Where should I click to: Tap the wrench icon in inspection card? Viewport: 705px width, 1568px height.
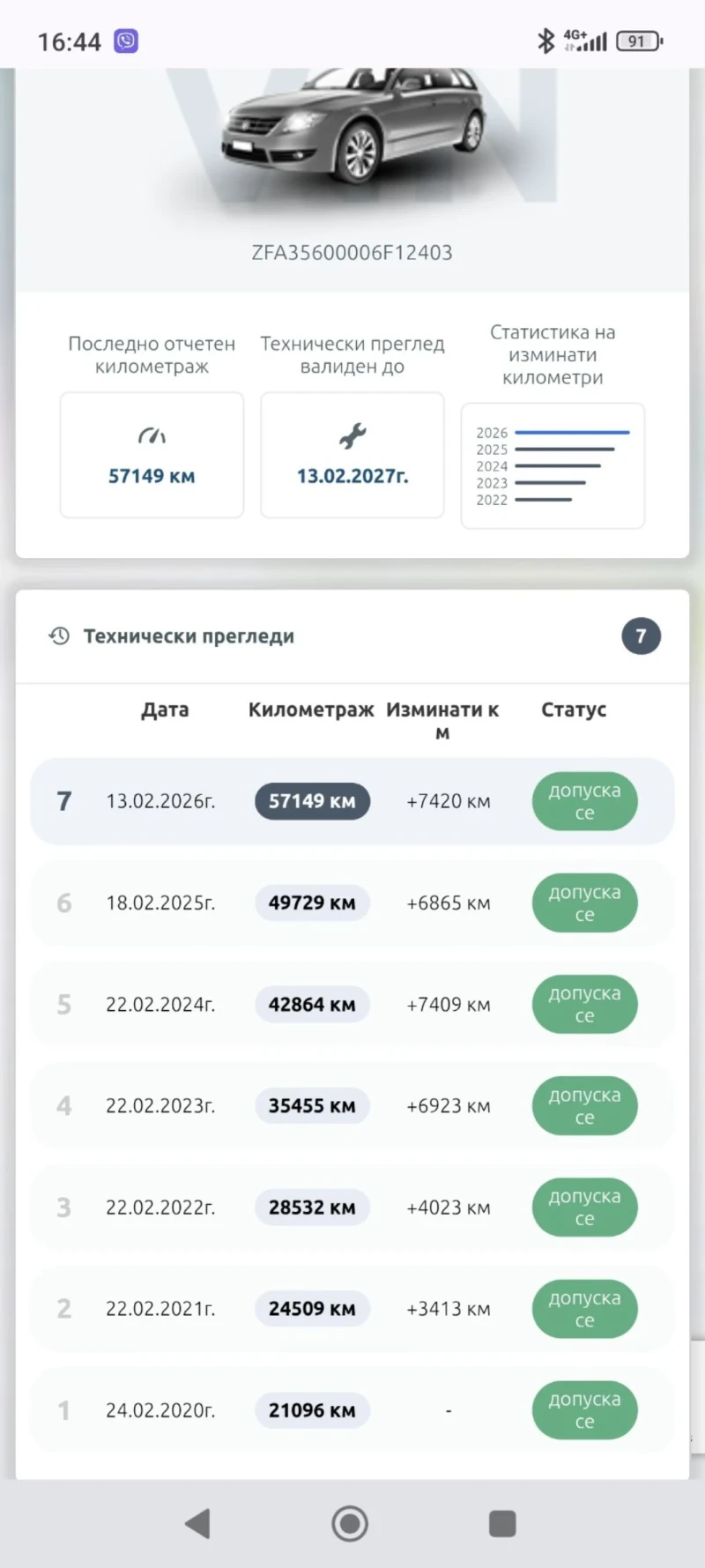point(352,435)
